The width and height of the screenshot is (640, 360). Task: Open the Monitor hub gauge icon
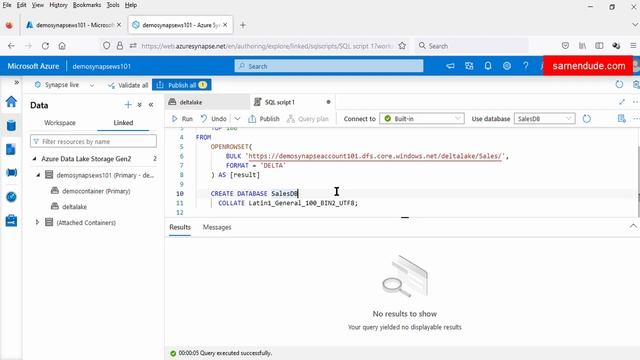coord(11,197)
